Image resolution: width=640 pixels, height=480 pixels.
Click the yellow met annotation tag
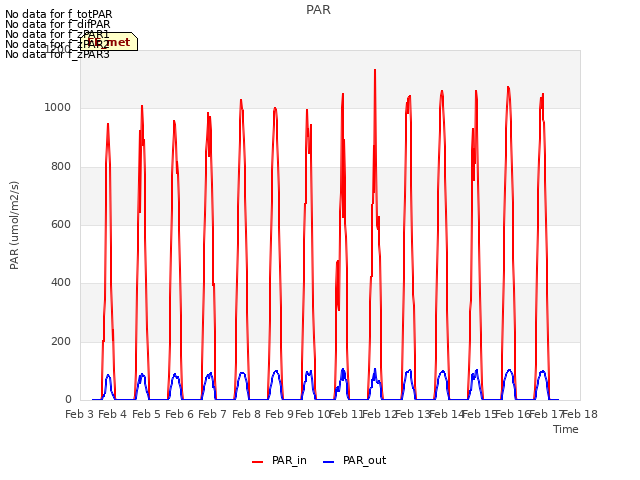point(109,42)
